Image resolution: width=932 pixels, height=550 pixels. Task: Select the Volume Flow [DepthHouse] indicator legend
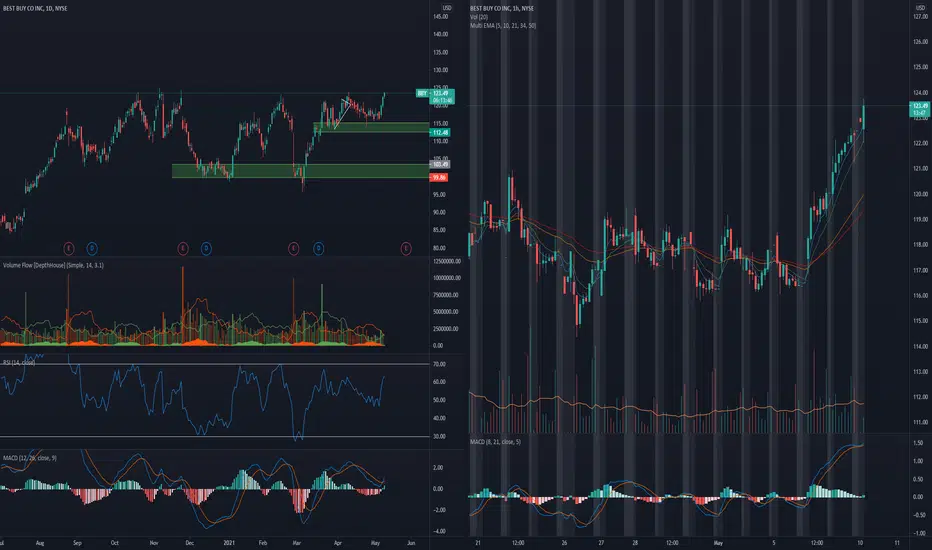(53, 265)
